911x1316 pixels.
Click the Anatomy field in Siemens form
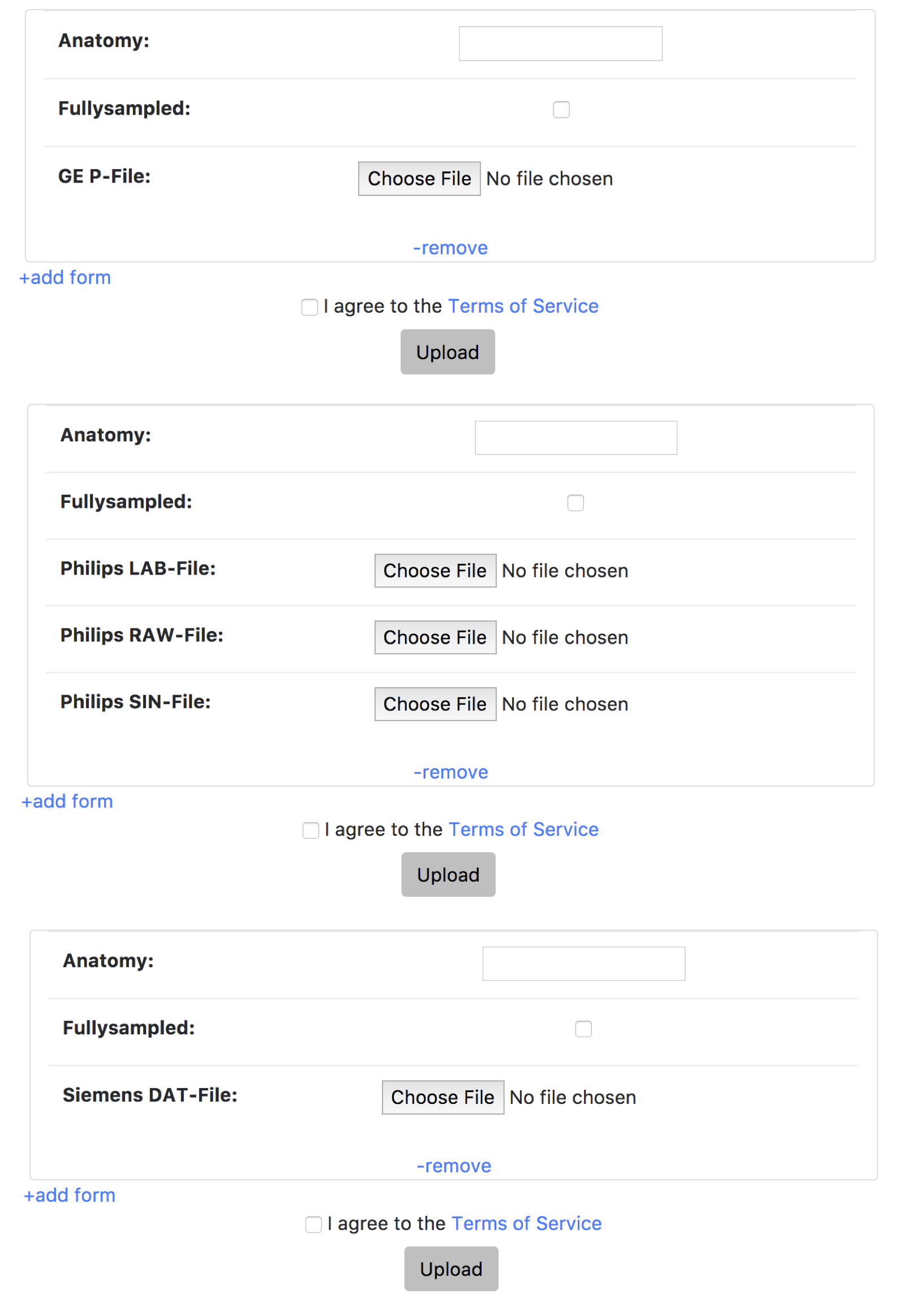point(583,964)
